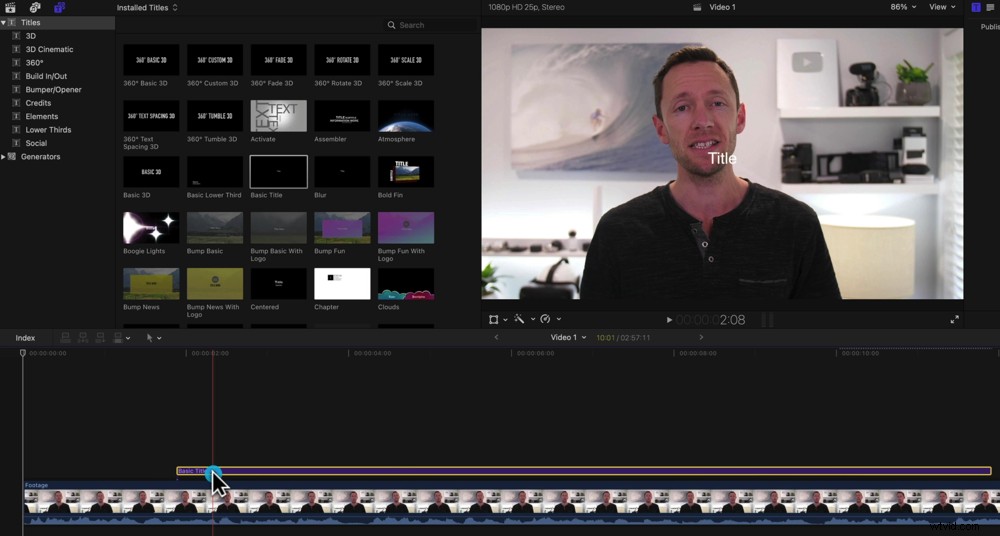Open the Title inspector icon
Viewport: 1000px width, 536px height.
point(976,7)
